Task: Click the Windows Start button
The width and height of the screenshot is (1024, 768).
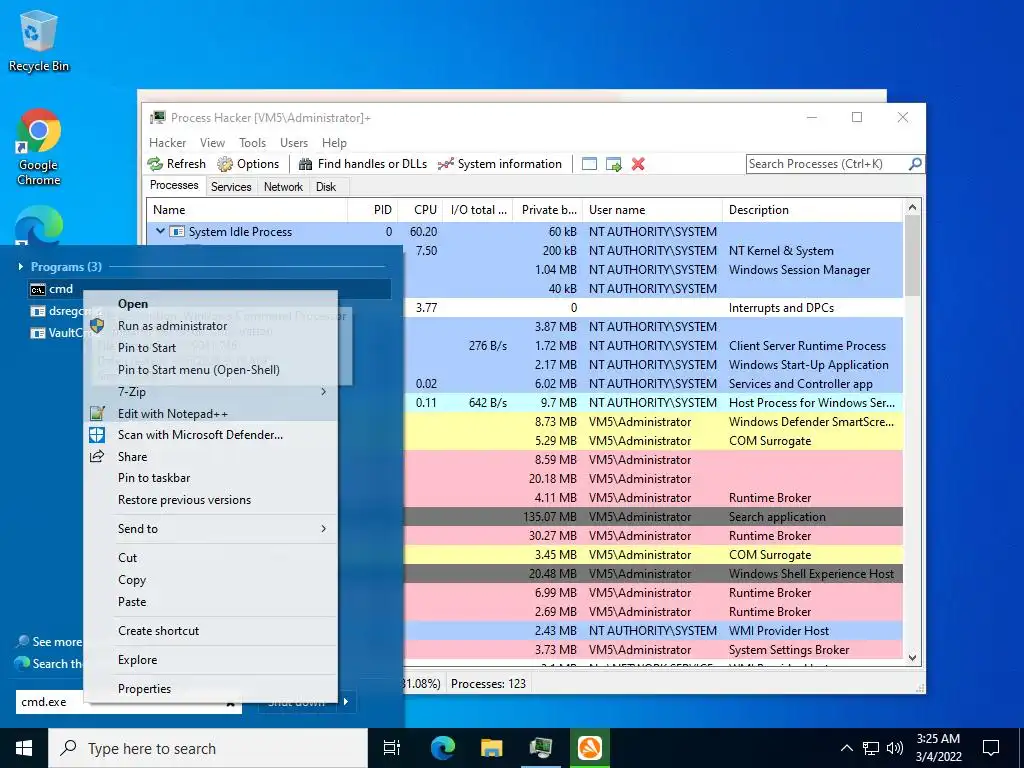Action: (x=24, y=748)
